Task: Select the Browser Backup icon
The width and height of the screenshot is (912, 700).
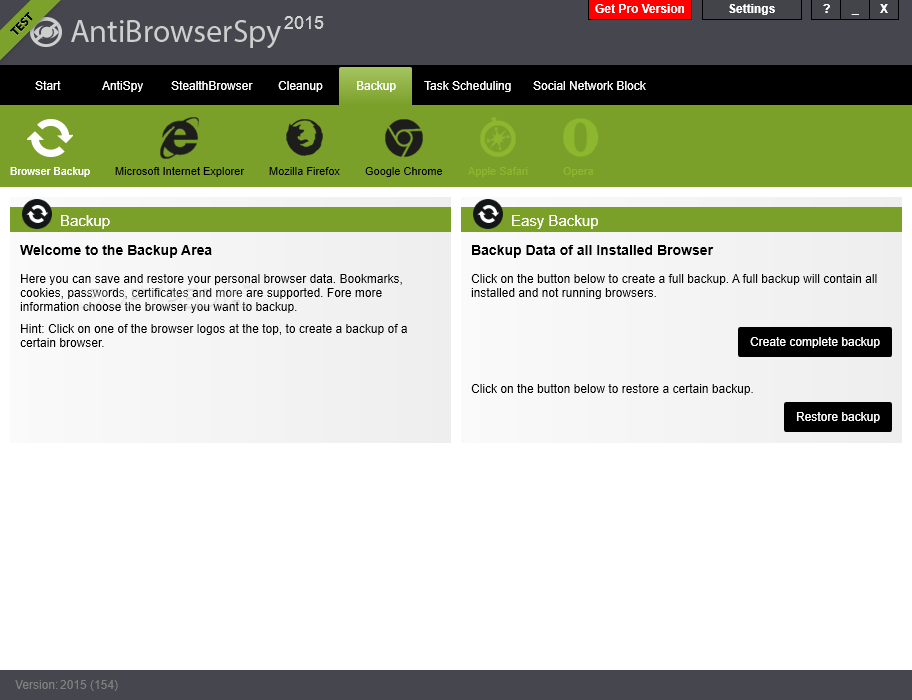Action: tap(50, 138)
